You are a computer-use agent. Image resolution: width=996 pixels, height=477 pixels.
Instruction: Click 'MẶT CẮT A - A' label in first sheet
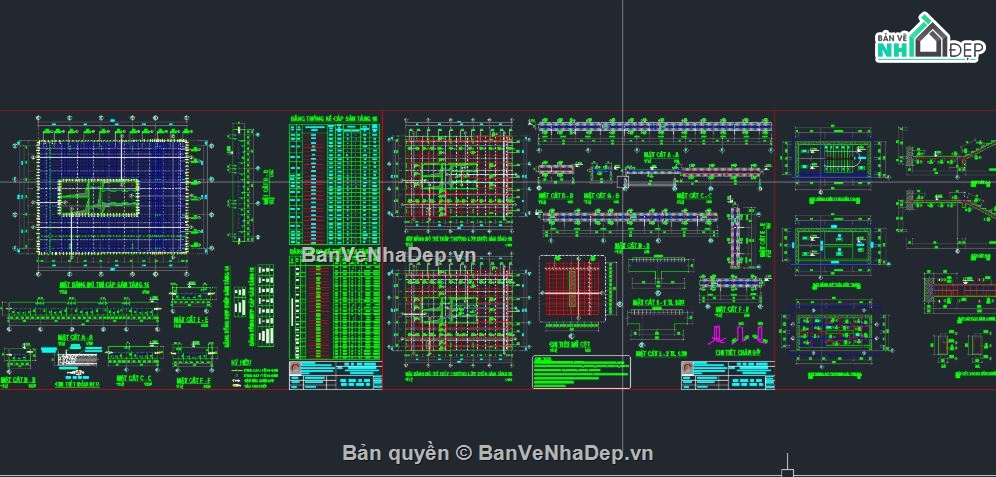76,337
